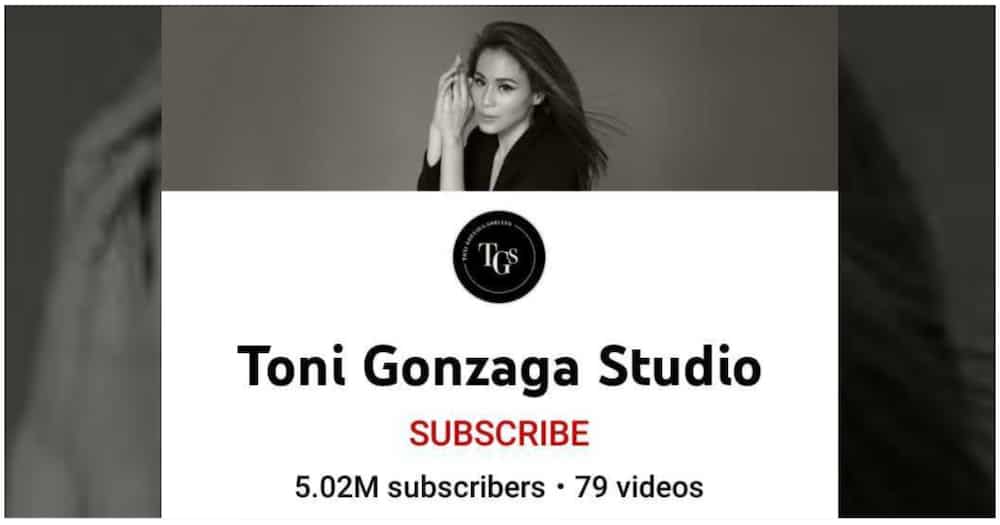Click the white space left of the TGS avatar
This screenshot has width=1000, height=525.
pos(306,256)
